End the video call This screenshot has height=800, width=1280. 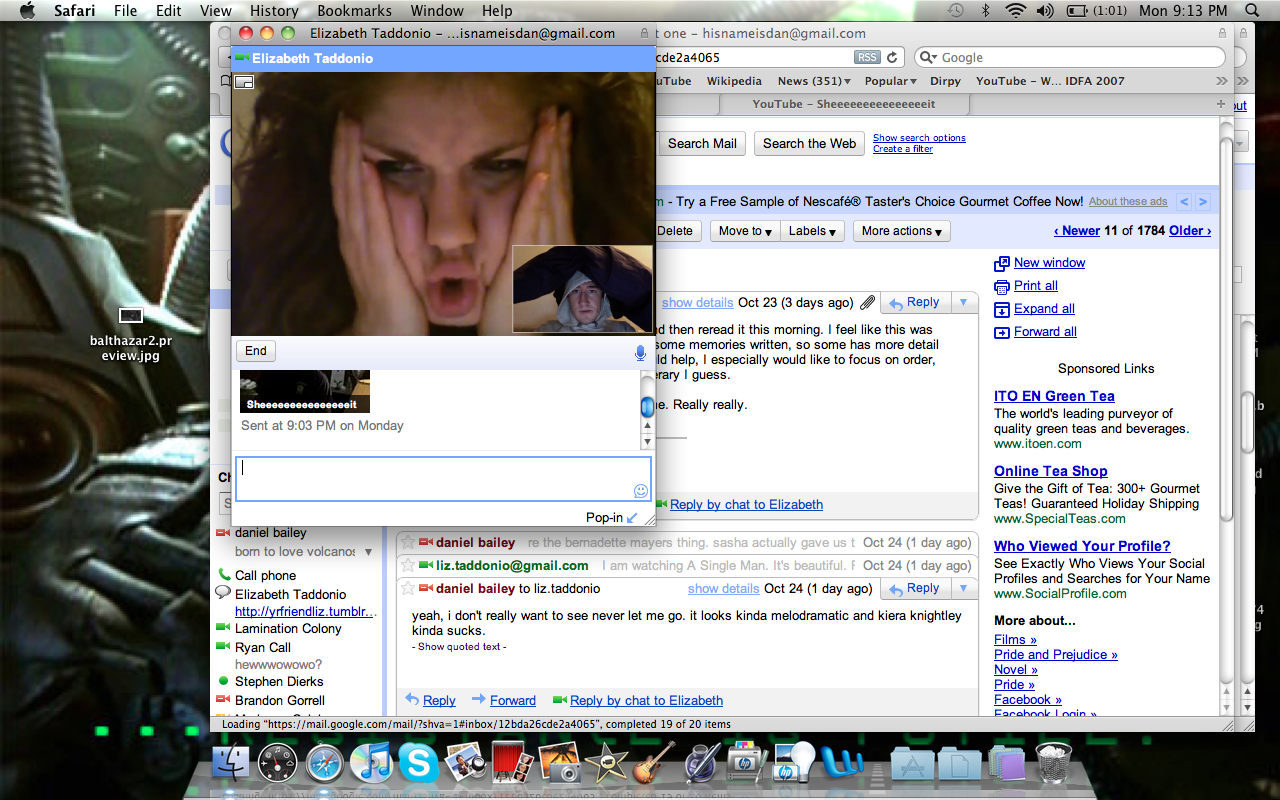(x=256, y=351)
